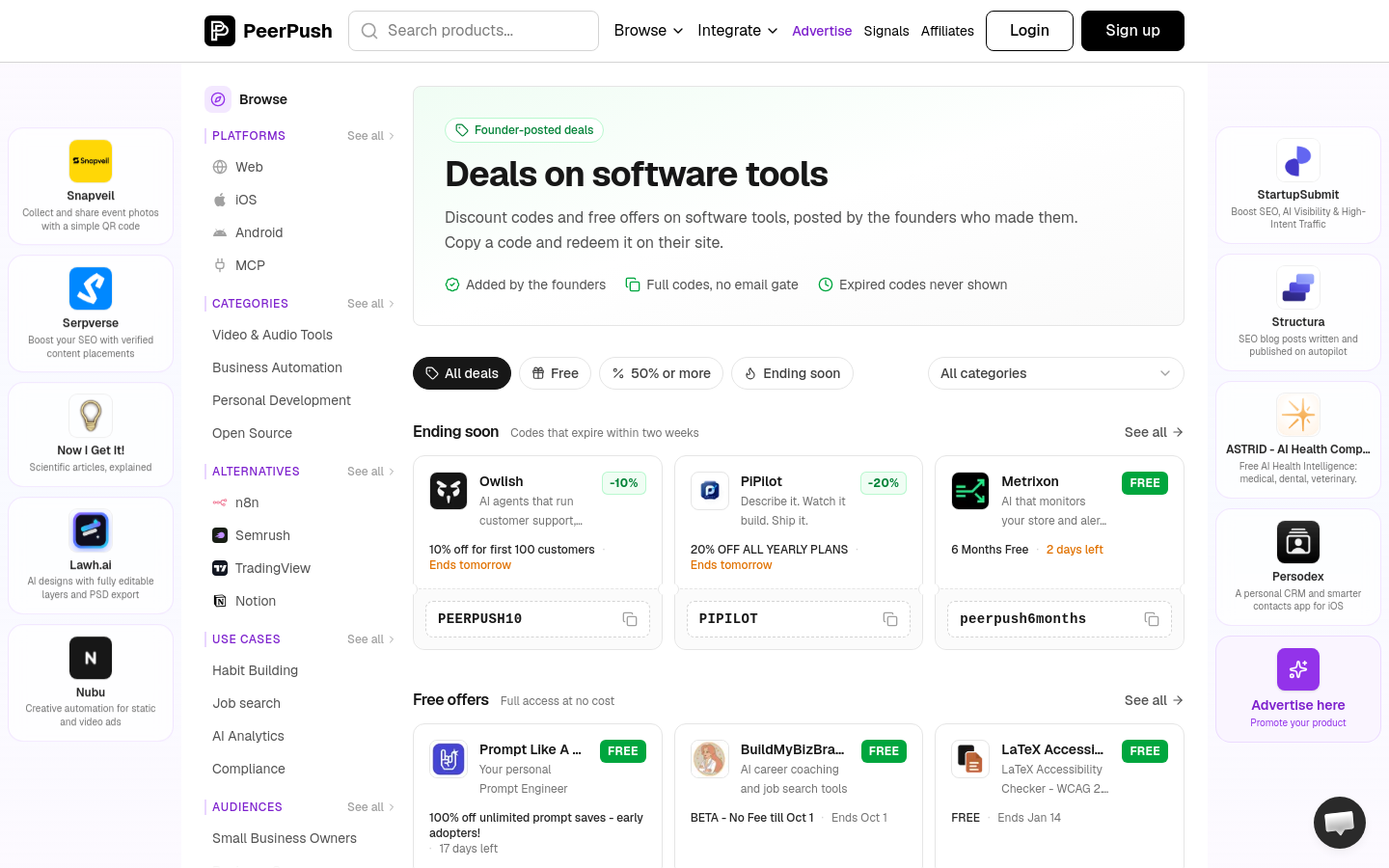Screen dimensions: 1389x868
Task: Click the Prompt Like A Pro logo
Action: click(x=449, y=759)
